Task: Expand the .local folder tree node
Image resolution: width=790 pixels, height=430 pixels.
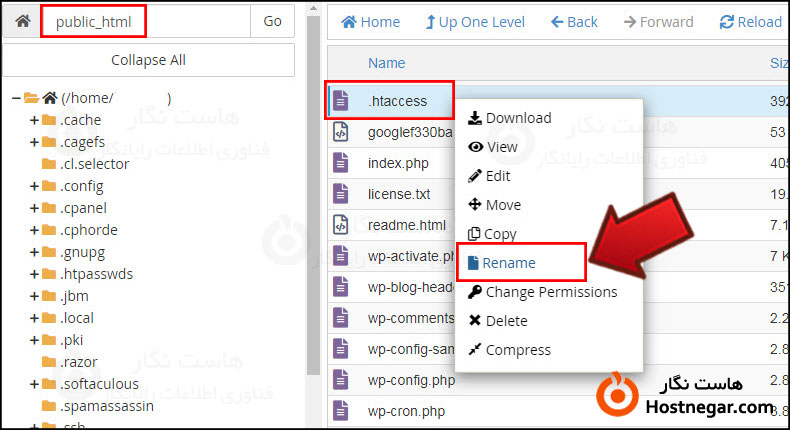Action: pyautogui.click(x=34, y=318)
